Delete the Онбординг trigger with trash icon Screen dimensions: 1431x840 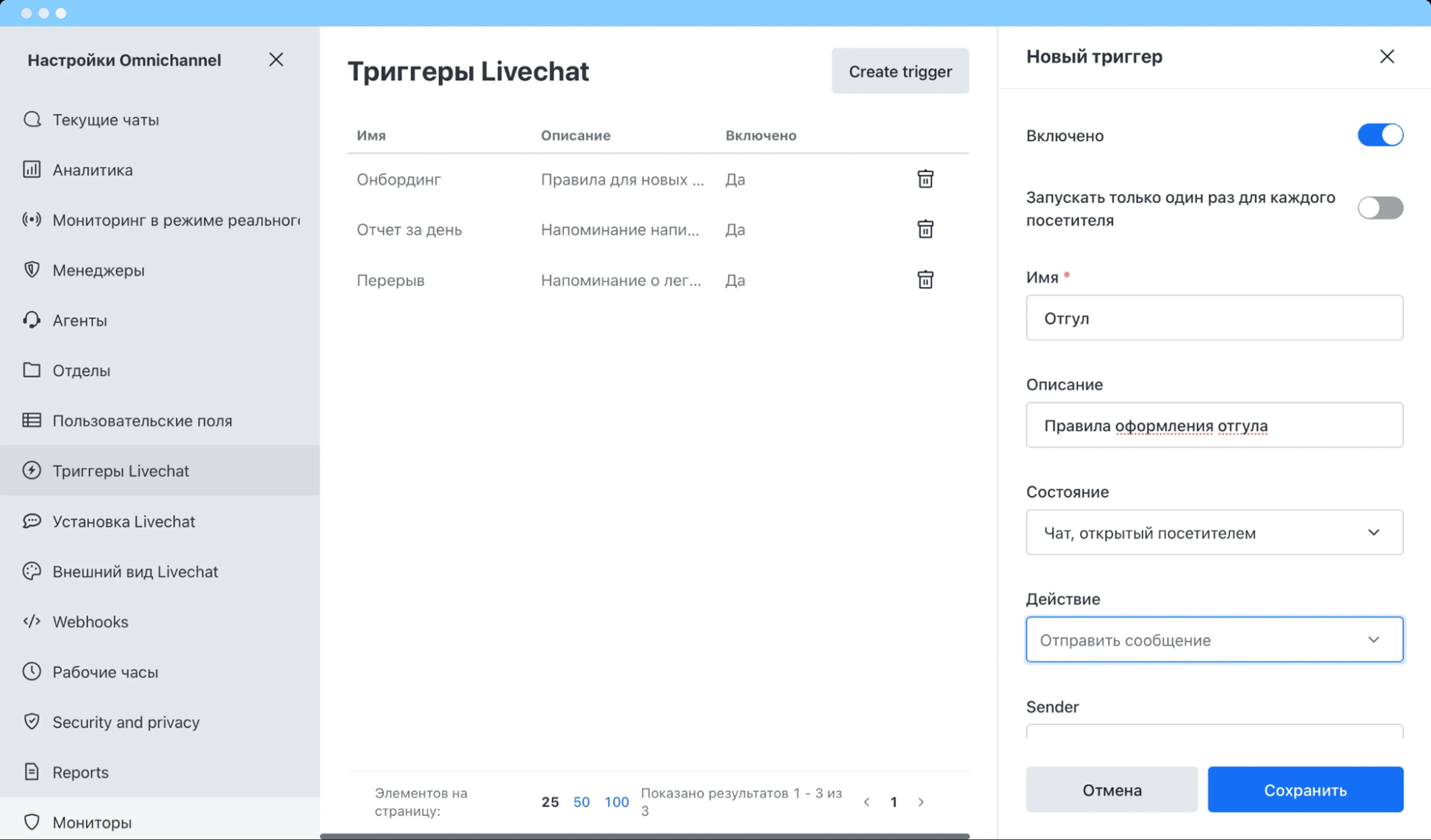point(925,179)
